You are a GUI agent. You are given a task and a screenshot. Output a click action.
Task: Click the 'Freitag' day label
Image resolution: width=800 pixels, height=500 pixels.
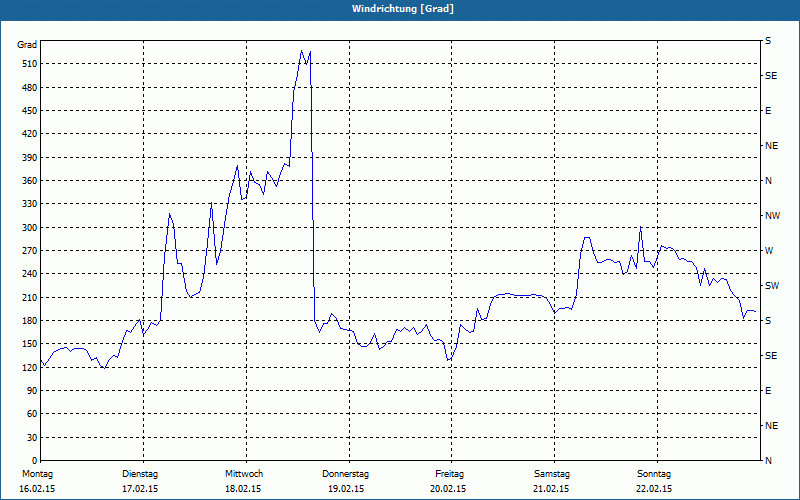(449, 474)
